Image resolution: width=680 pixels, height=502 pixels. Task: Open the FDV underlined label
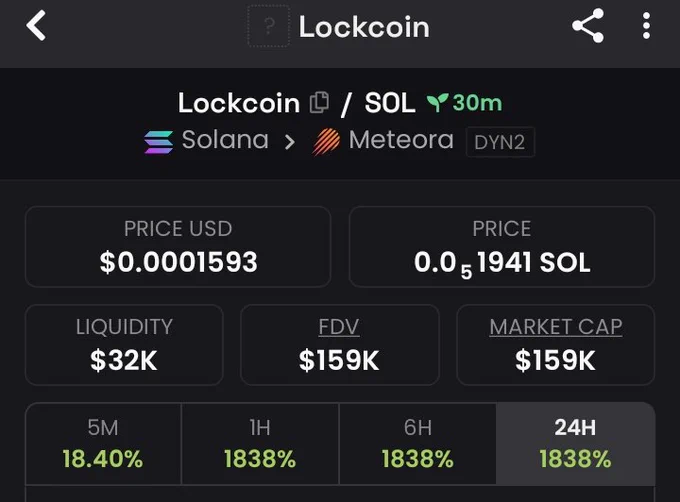[339, 327]
